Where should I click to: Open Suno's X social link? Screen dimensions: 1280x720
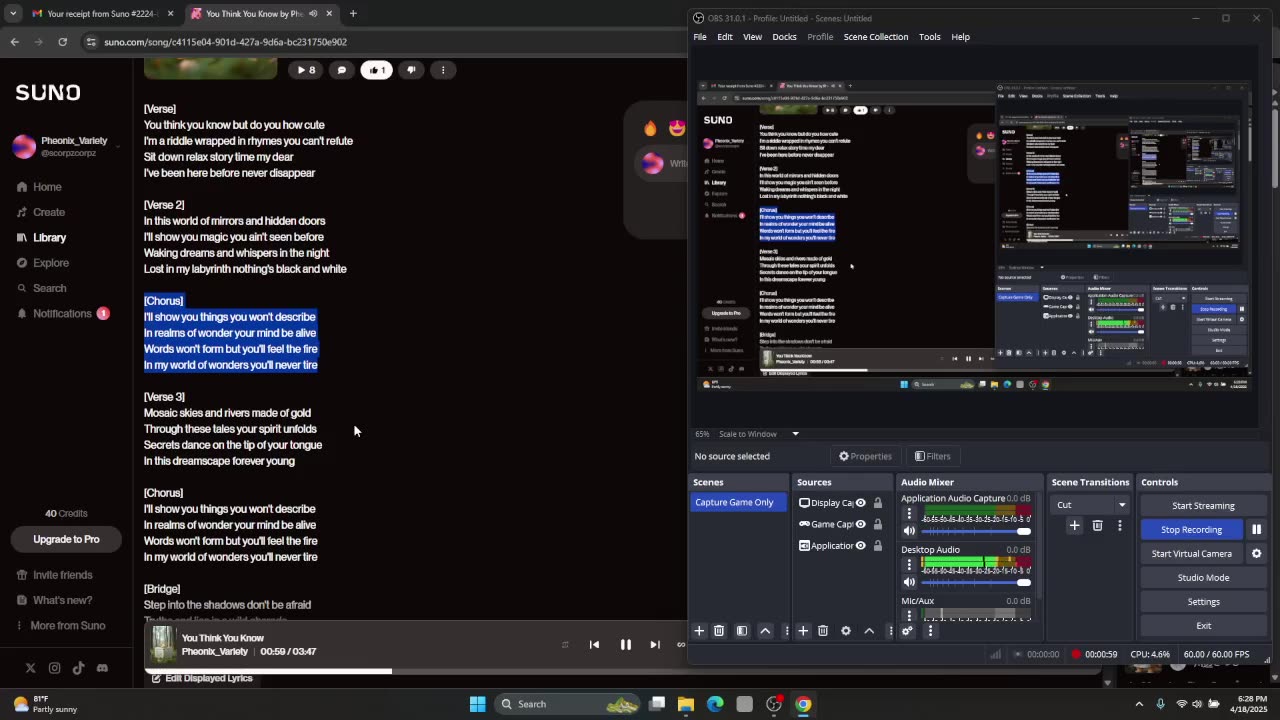(x=30, y=668)
